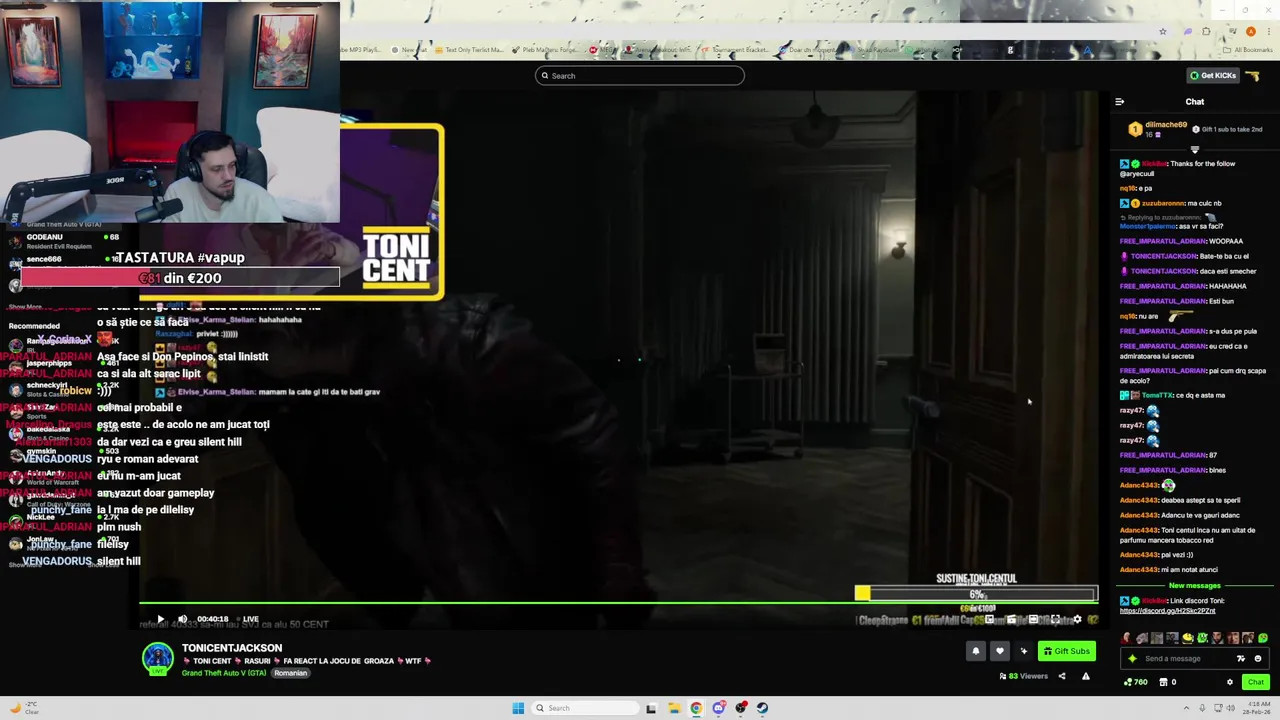
Task: Enter fullscreen mode on the player
Action: (1055, 620)
